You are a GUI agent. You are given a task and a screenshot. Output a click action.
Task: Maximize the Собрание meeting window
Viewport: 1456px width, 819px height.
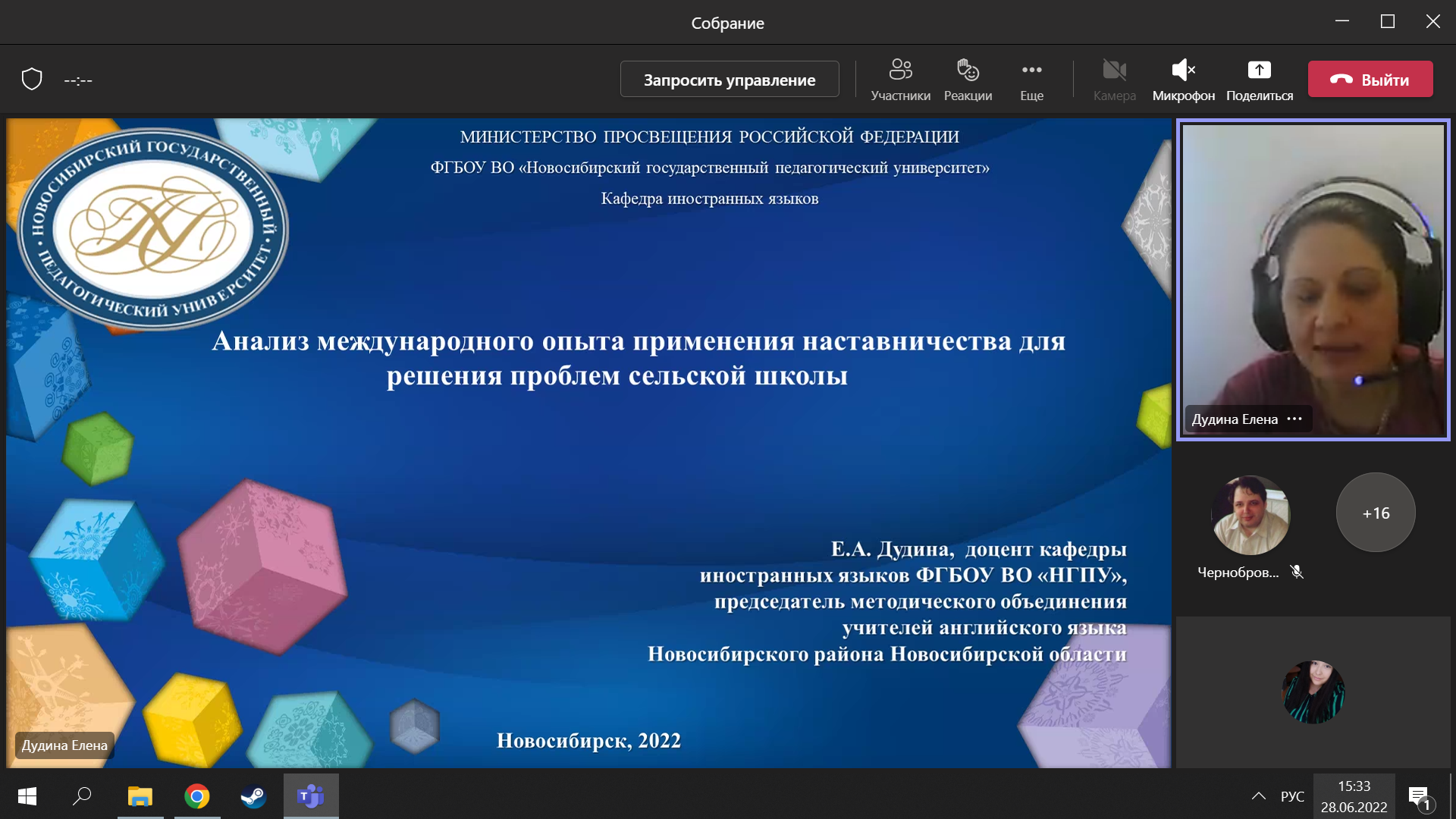[1388, 21]
